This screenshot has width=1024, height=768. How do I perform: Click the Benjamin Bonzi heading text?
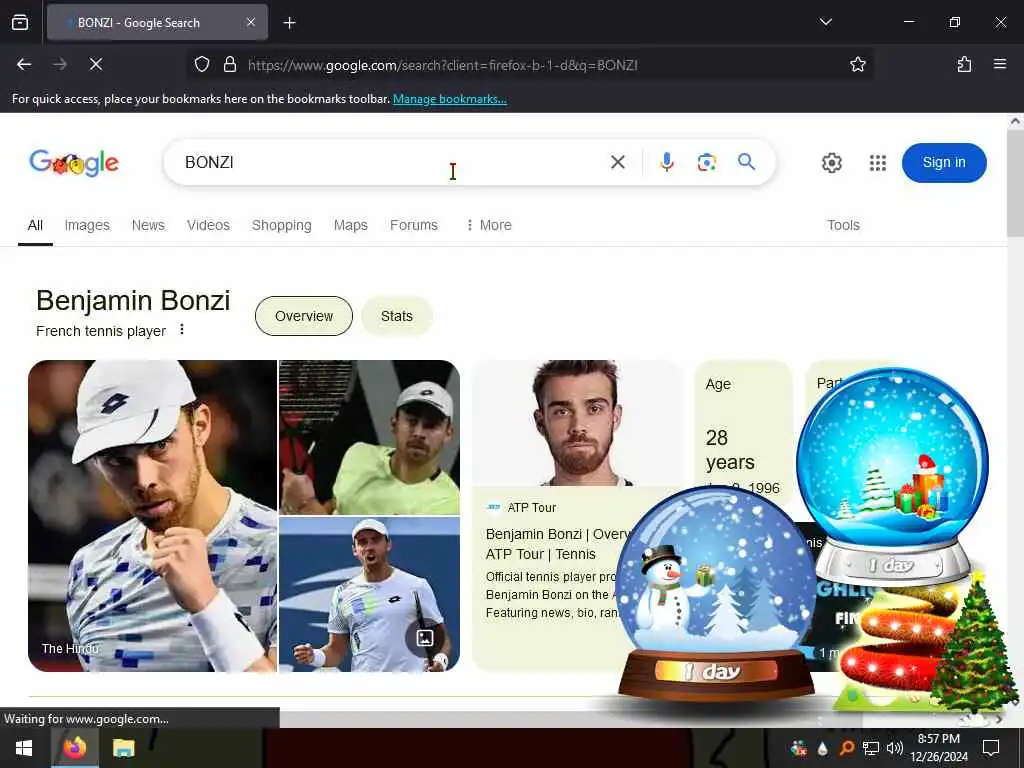click(x=133, y=300)
